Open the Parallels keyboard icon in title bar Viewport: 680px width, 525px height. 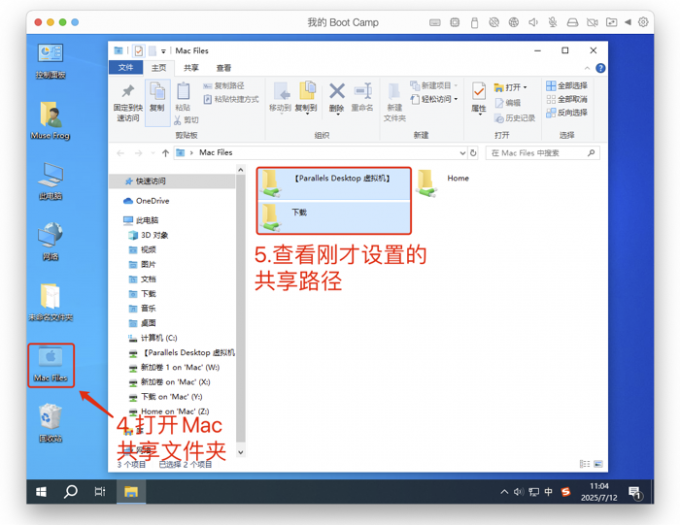click(x=435, y=23)
